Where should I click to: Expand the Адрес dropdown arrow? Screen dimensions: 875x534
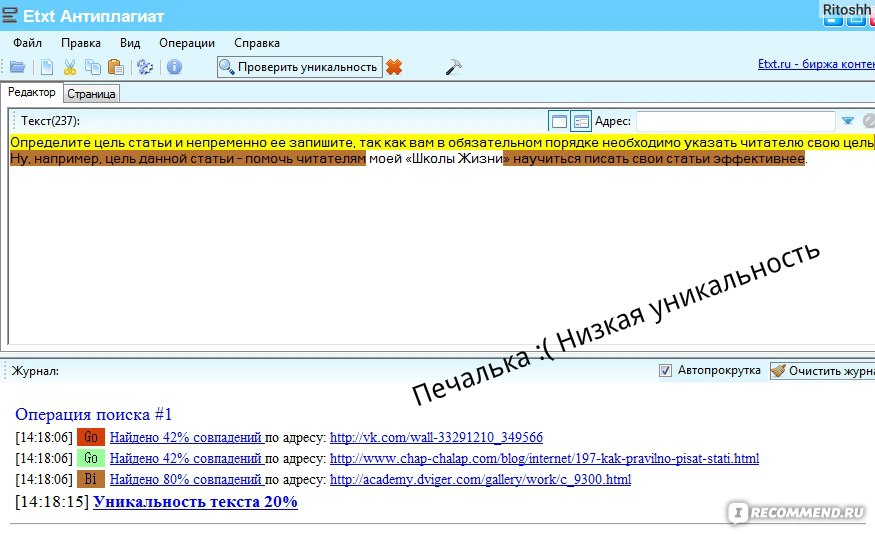[x=848, y=121]
